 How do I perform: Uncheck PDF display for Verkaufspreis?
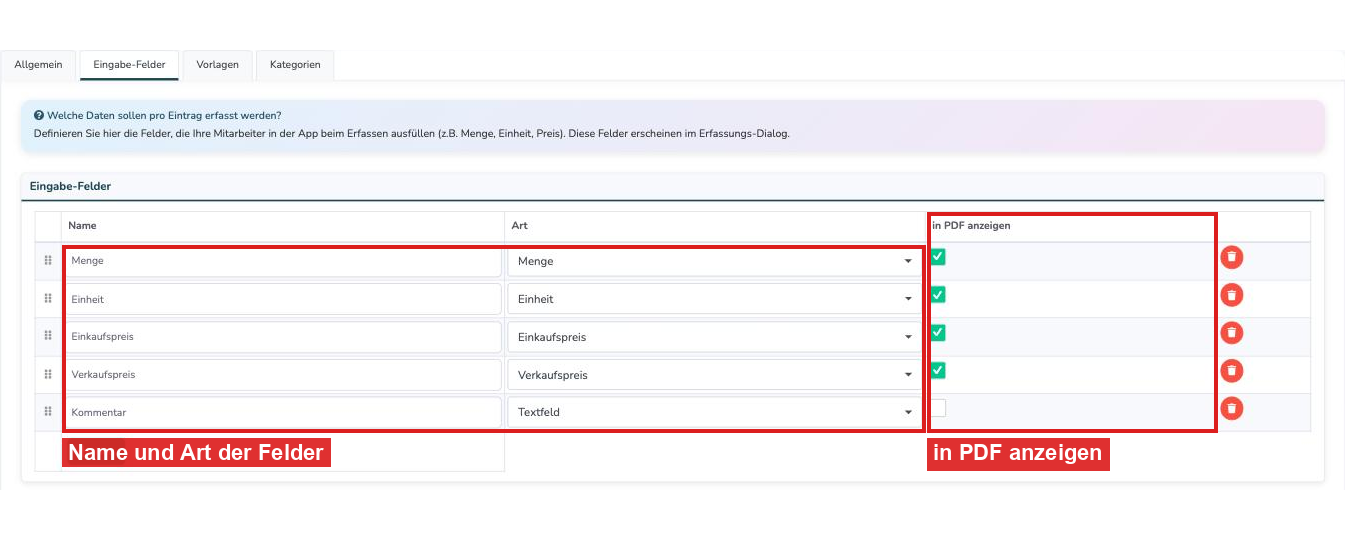click(x=938, y=371)
